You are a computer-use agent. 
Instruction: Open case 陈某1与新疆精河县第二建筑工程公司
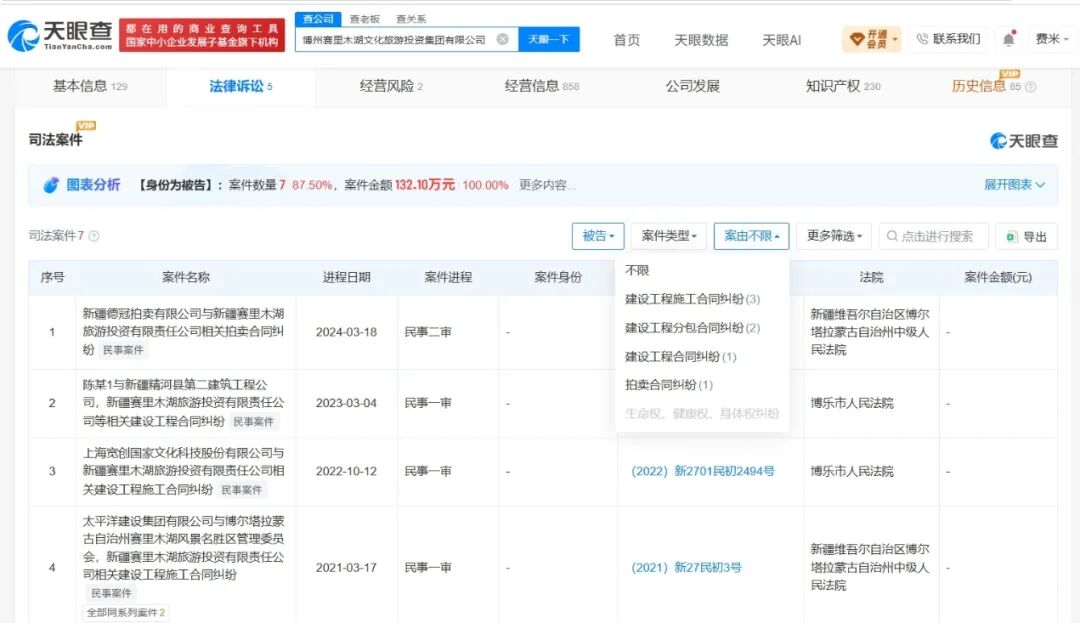(183, 403)
